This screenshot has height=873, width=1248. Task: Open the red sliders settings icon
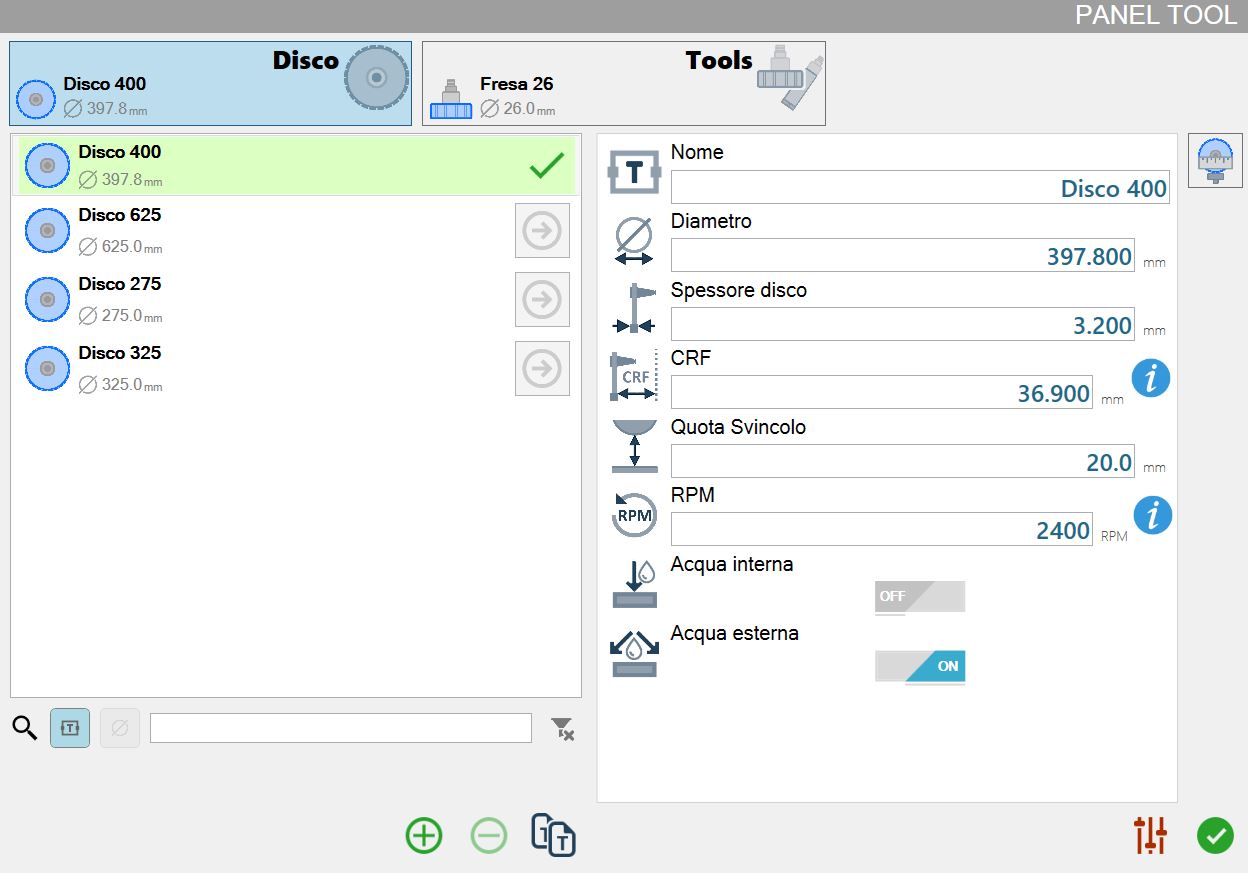pyautogui.click(x=1151, y=835)
